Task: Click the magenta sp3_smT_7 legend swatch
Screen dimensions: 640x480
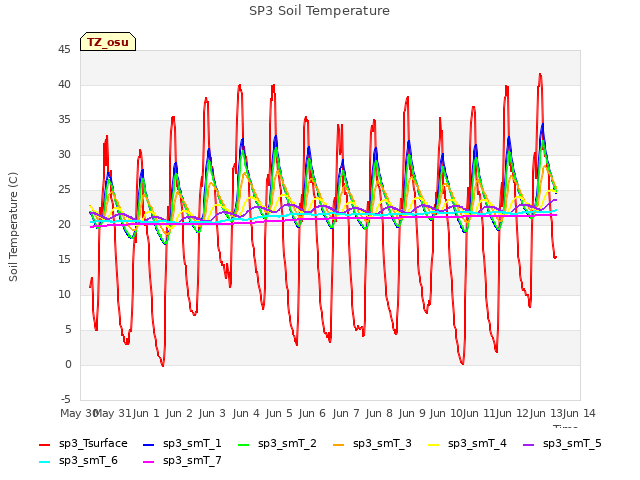Action: coord(149,462)
